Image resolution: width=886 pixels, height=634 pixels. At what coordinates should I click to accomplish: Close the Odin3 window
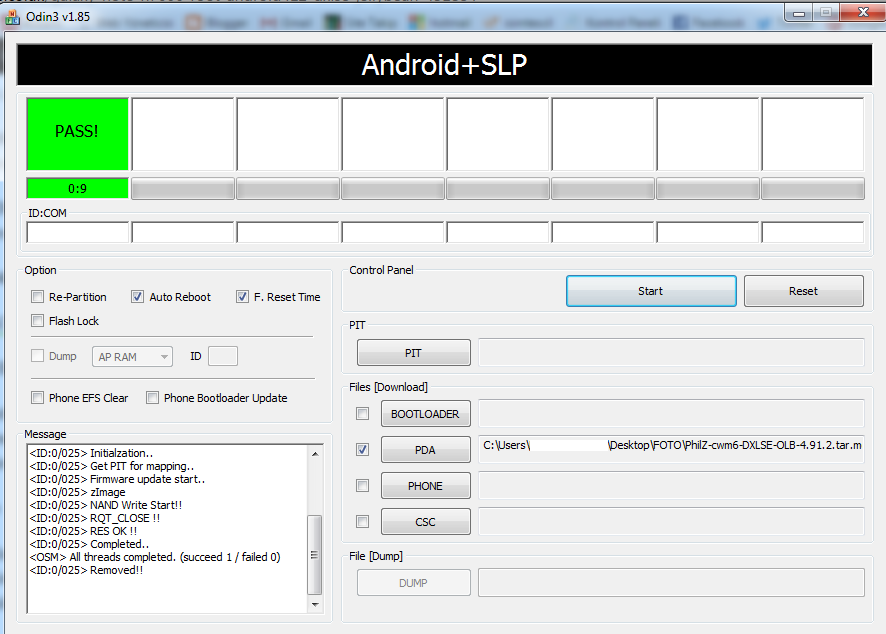coord(863,12)
